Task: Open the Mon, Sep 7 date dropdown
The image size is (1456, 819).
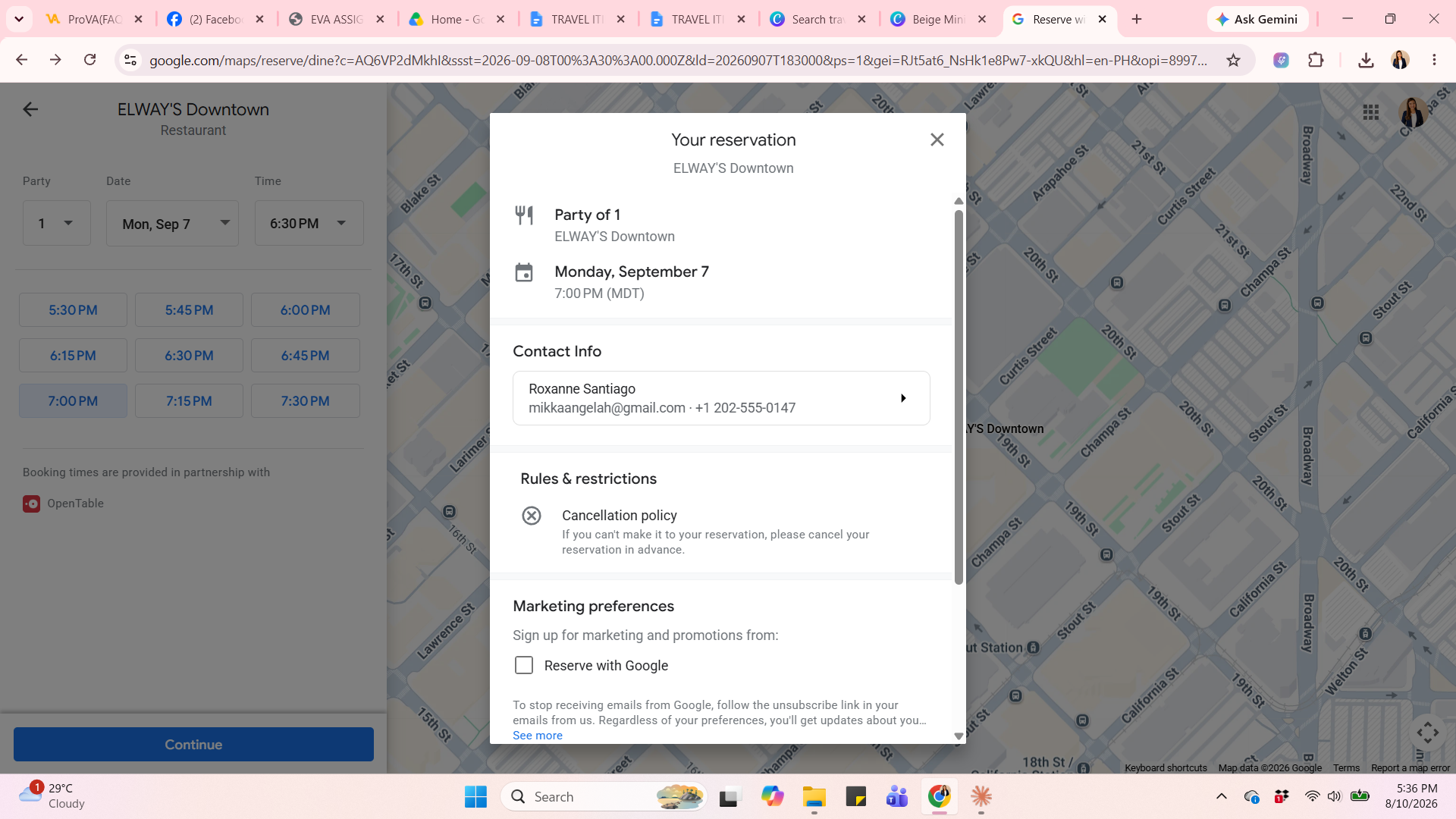Action: pyautogui.click(x=172, y=223)
